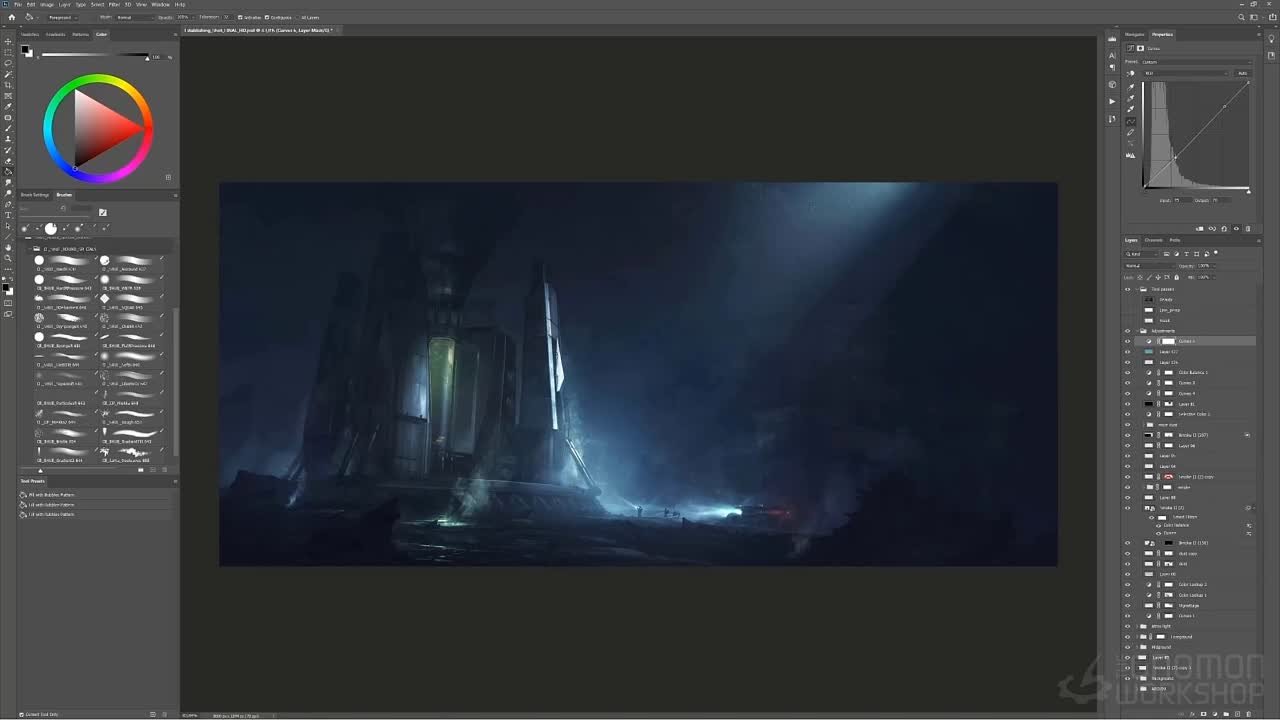This screenshot has width=1280, height=720.
Task: Click black point eyedropper in Curves
Action: 1131,86
